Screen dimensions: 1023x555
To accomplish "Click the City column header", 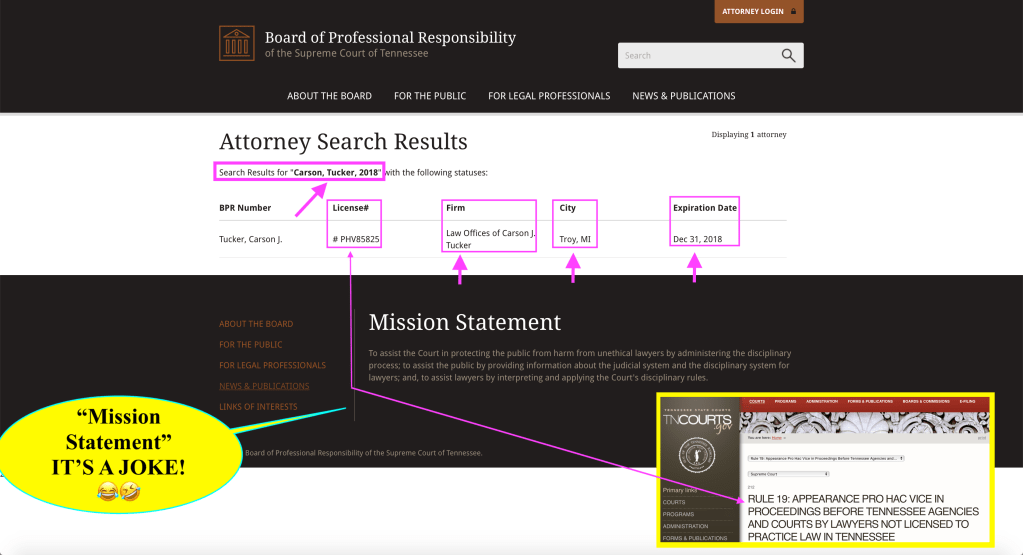I will click(568, 208).
